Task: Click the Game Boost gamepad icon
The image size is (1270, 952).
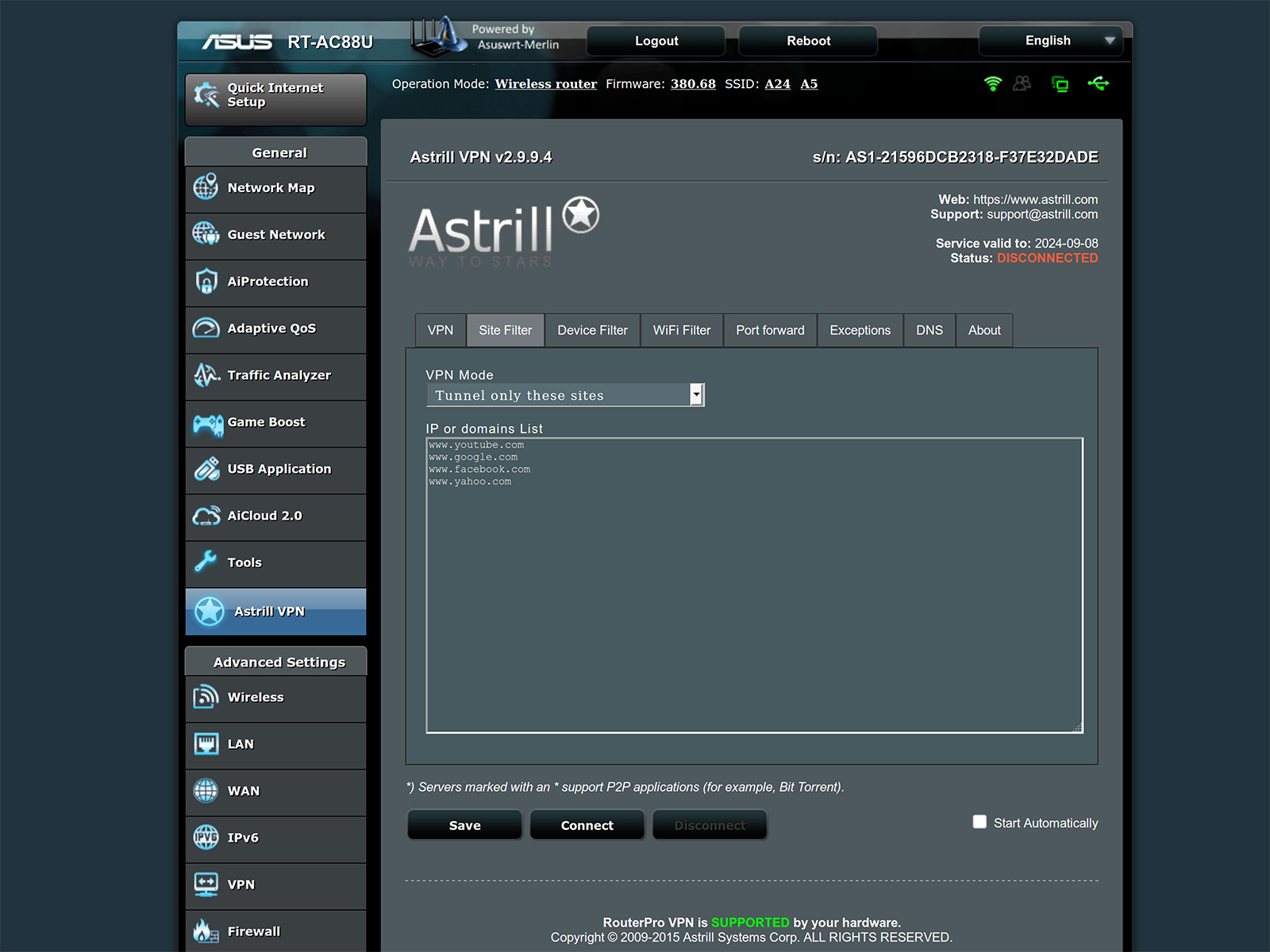Action: [208, 424]
